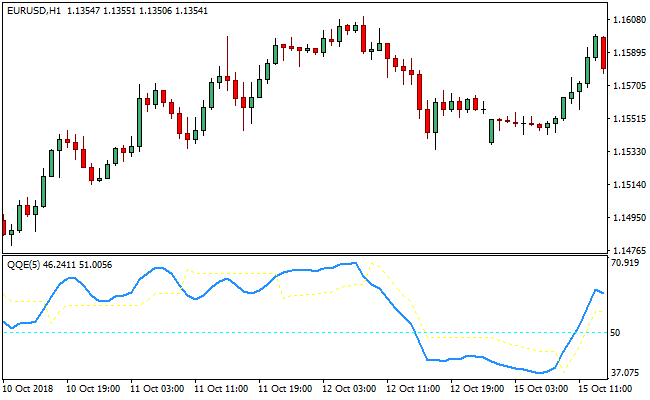The height and width of the screenshot is (400, 650).
Task: Click price label 1.14950
Action: (629, 217)
